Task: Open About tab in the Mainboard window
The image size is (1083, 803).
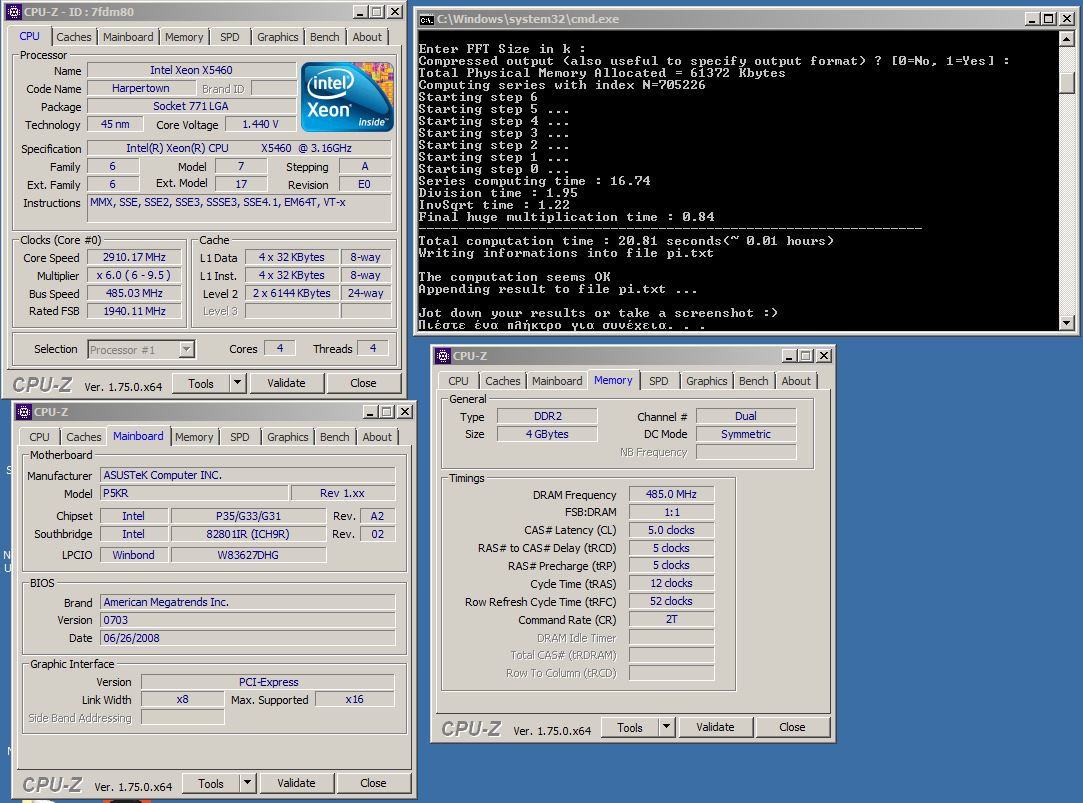Action: pyautogui.click(x=377, y=437)
